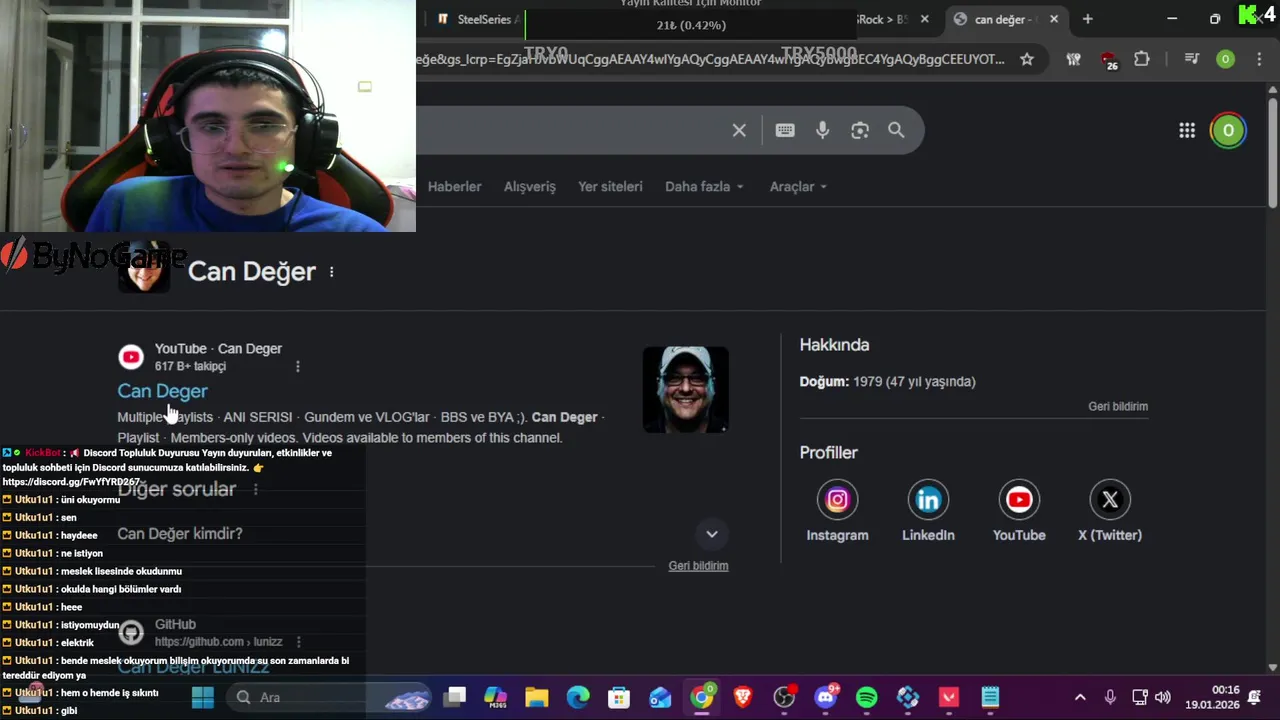The width and height of the screenshot is (1280, 720).
Task: Expand the Daha fazla dropdown
Action: pos(704,187)
